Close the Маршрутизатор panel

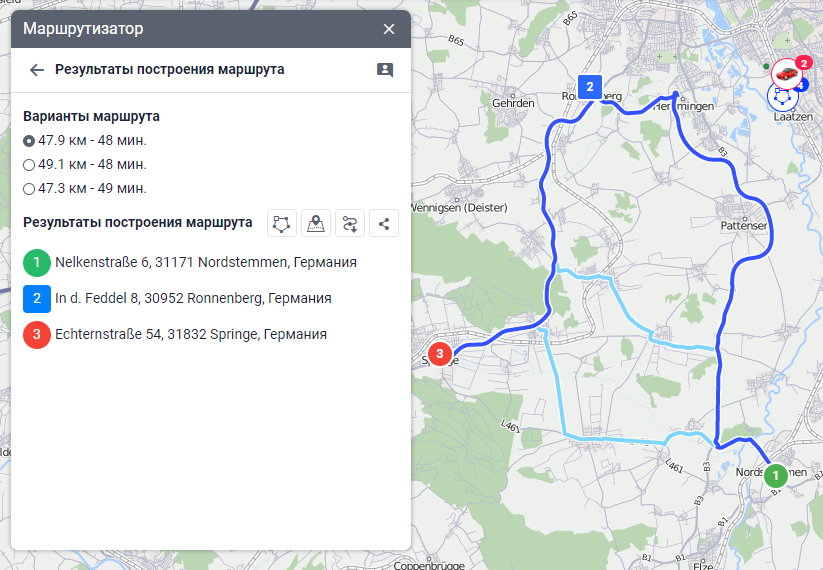389,29
